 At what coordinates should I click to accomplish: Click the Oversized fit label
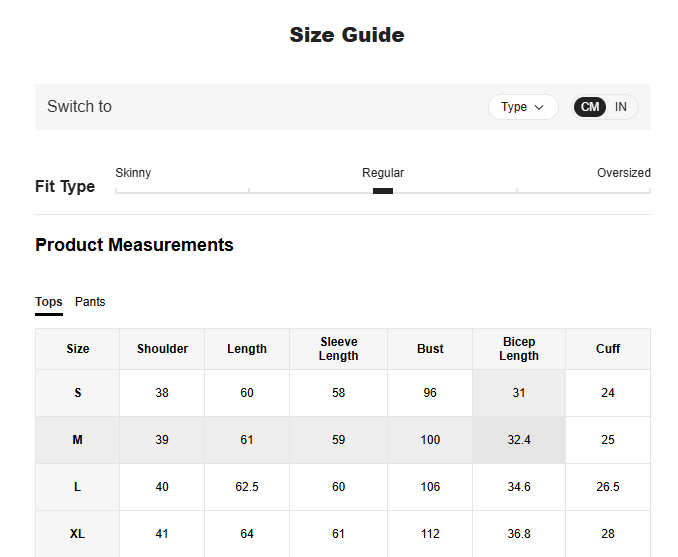pos(623,173)
